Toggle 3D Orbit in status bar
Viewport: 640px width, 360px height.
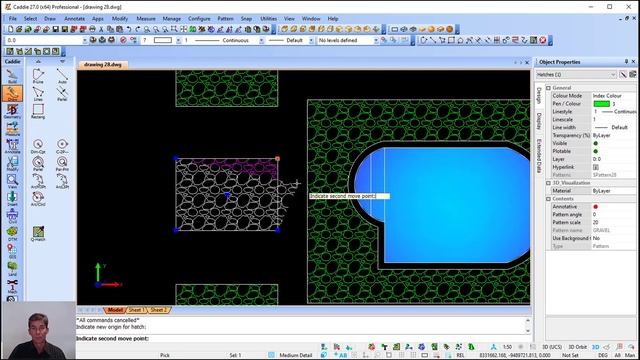[578, 347]
